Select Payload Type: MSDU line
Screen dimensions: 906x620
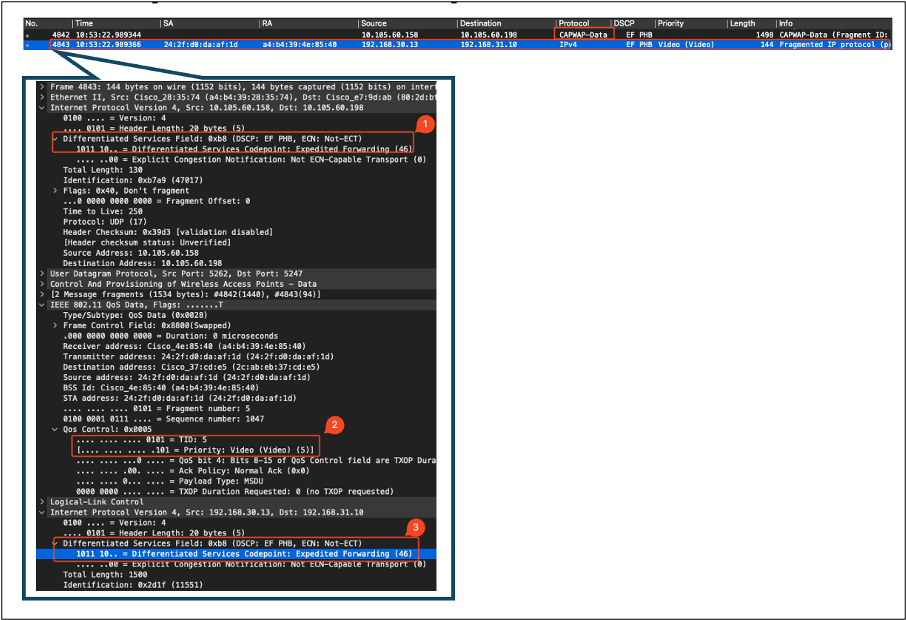point(170,481)
